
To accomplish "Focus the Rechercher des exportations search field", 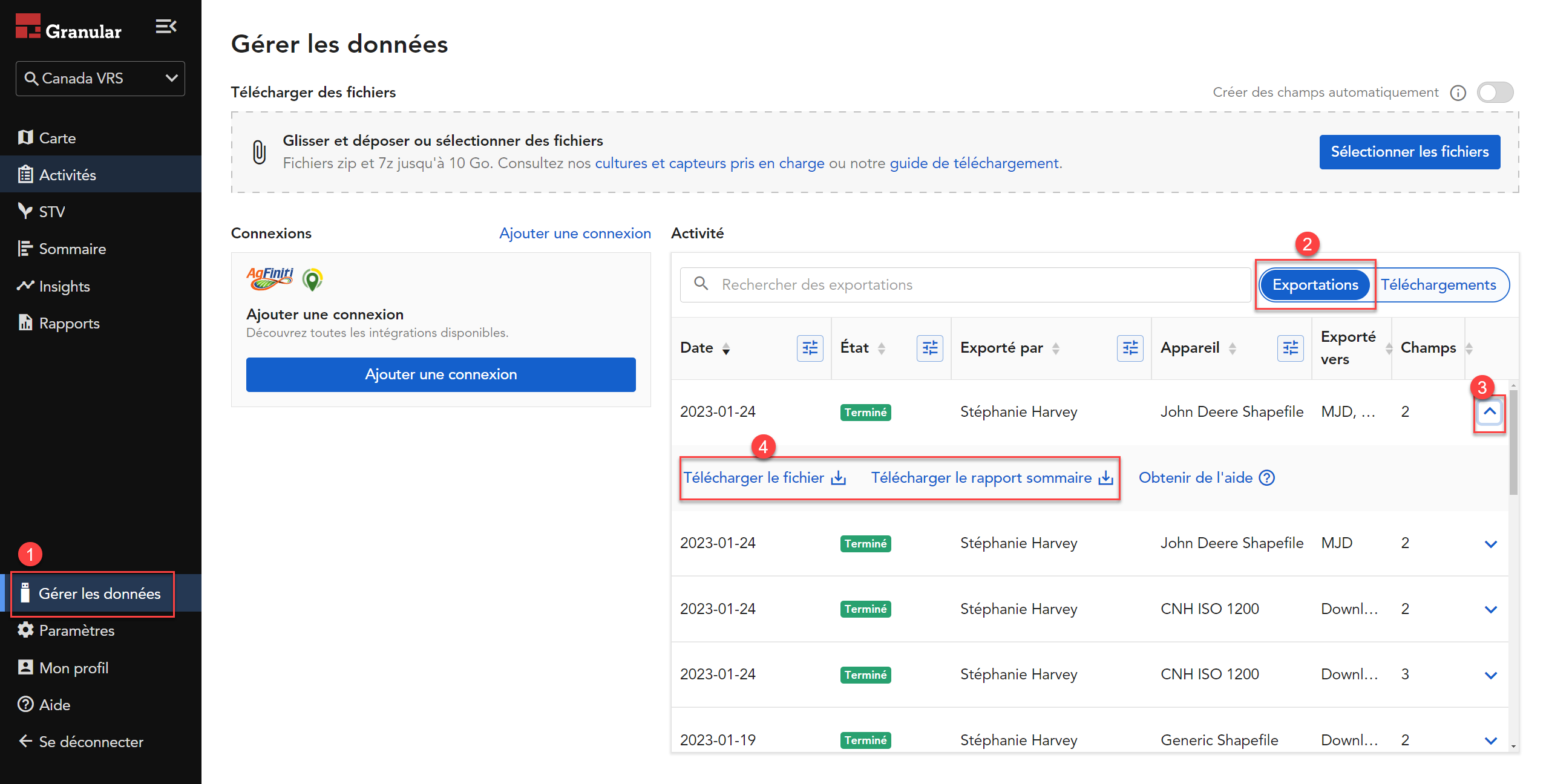I will 965,285.
